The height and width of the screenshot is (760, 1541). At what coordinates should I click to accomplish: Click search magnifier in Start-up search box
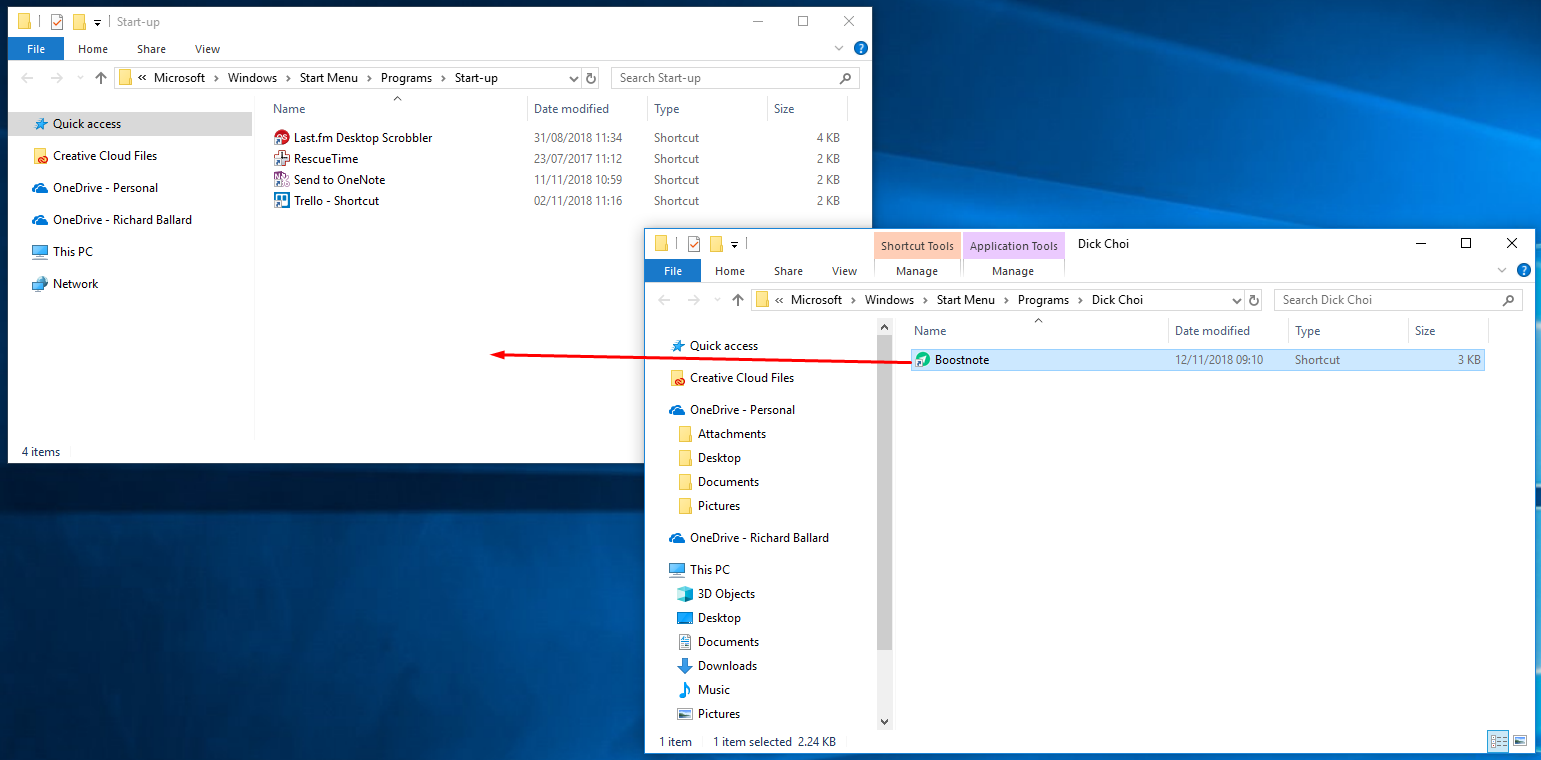(x=846, y=78)
